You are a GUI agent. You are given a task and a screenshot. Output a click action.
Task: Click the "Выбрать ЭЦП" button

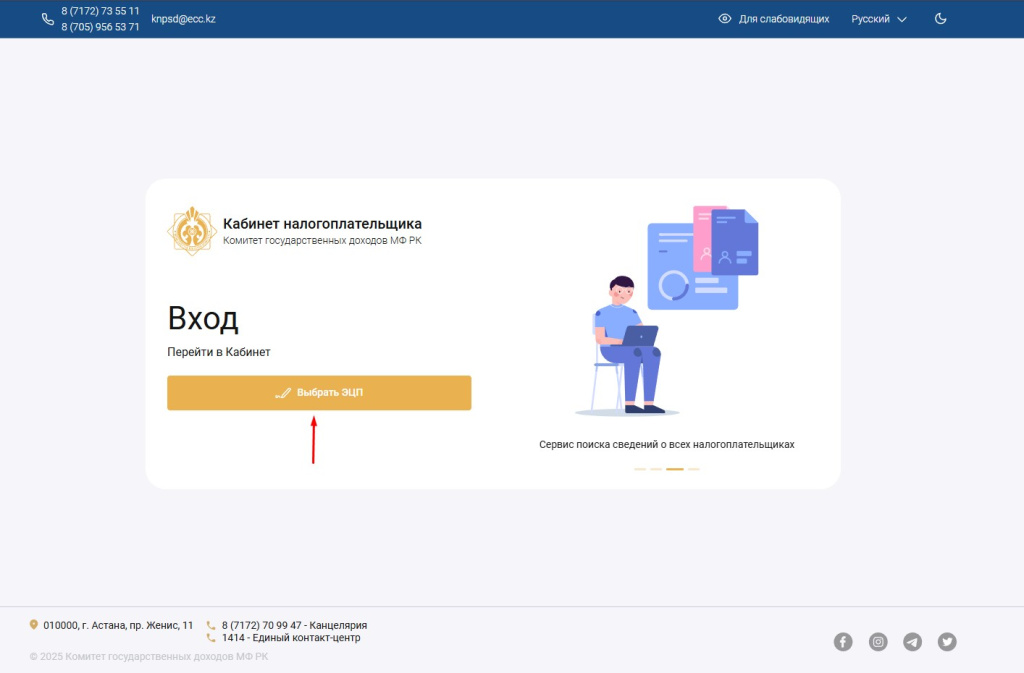318,392
